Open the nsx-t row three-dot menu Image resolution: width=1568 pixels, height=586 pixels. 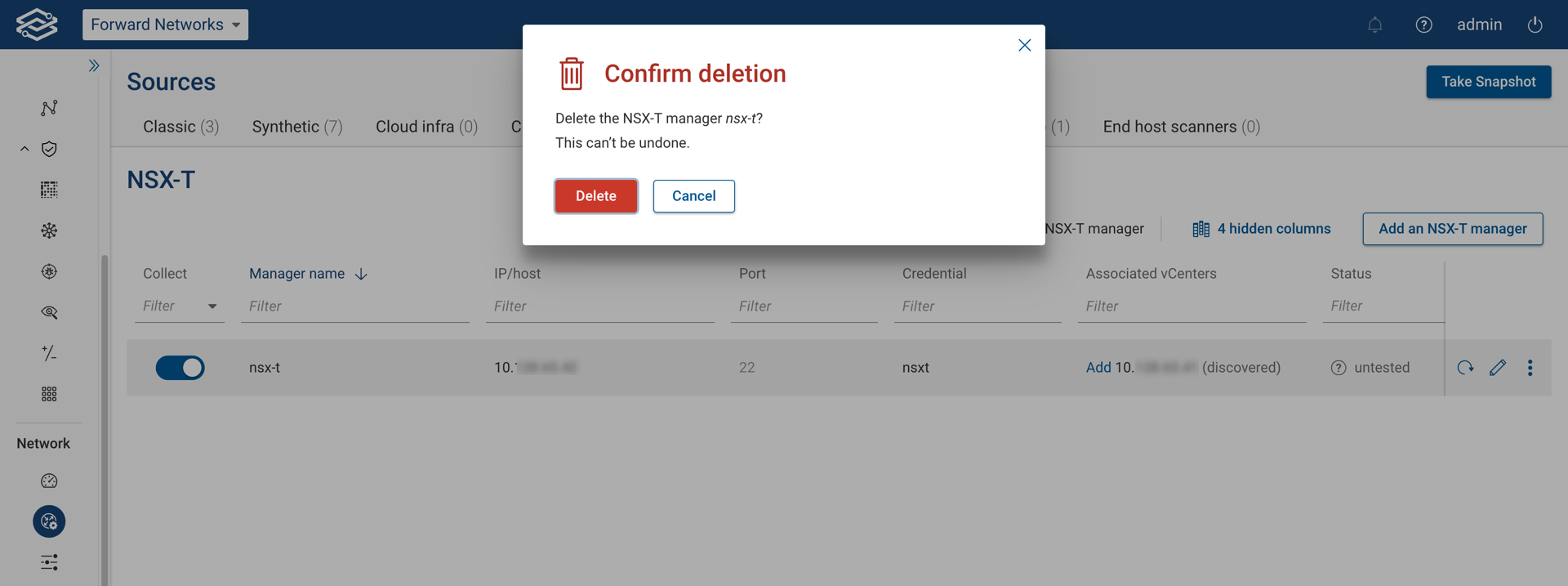coord(1530,368)
